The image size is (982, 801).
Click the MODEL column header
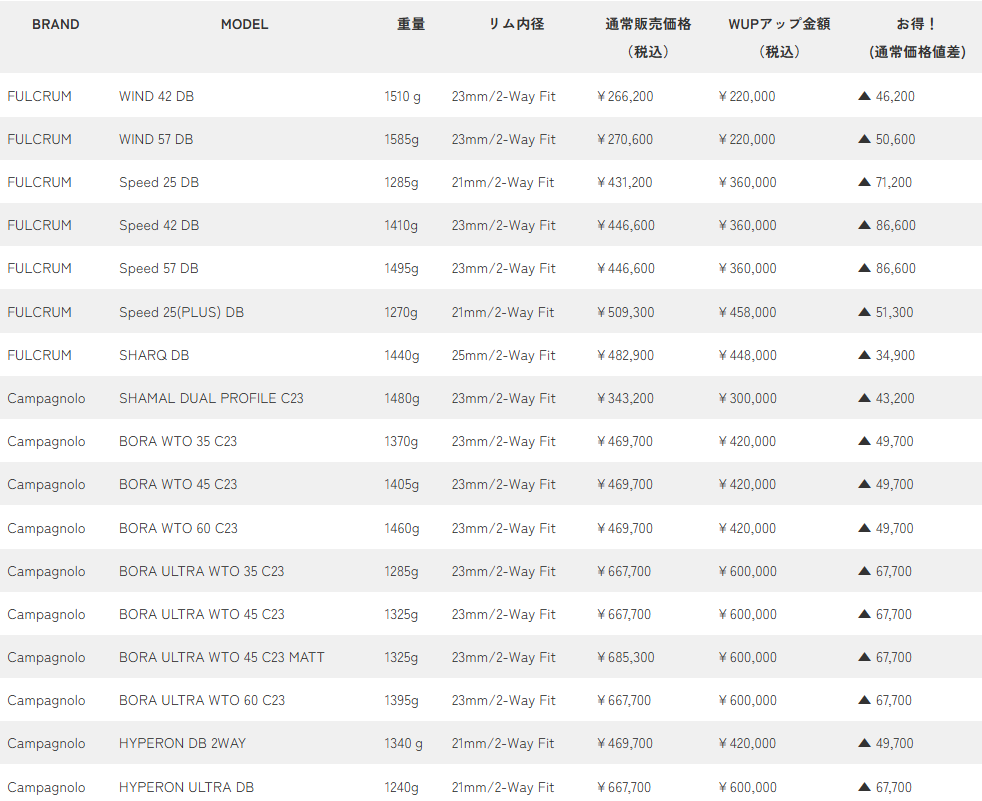(244, 24)
